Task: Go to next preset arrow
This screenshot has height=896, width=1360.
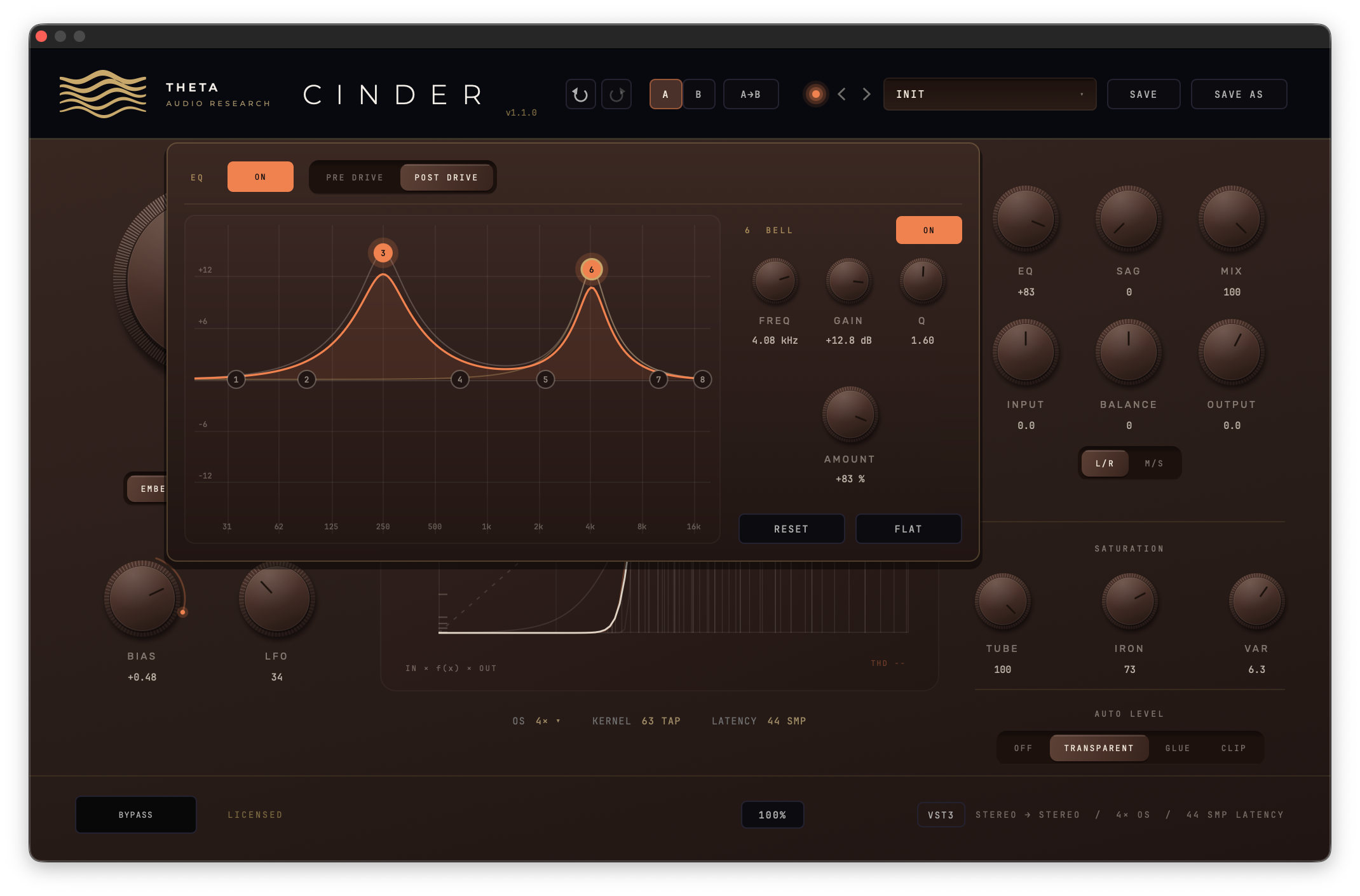Action: pyautogui.click(x=866, y=95)
